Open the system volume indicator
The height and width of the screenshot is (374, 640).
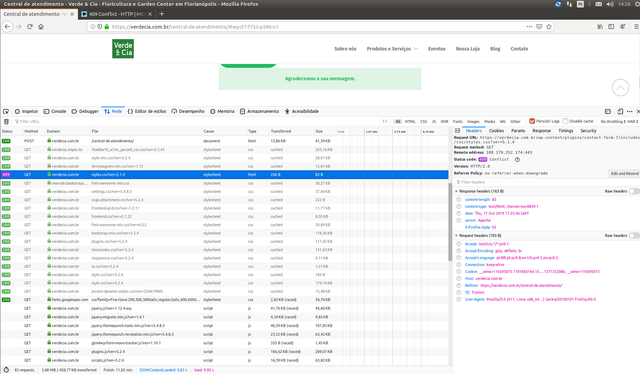pyautogui.click(x=610, y=4)
